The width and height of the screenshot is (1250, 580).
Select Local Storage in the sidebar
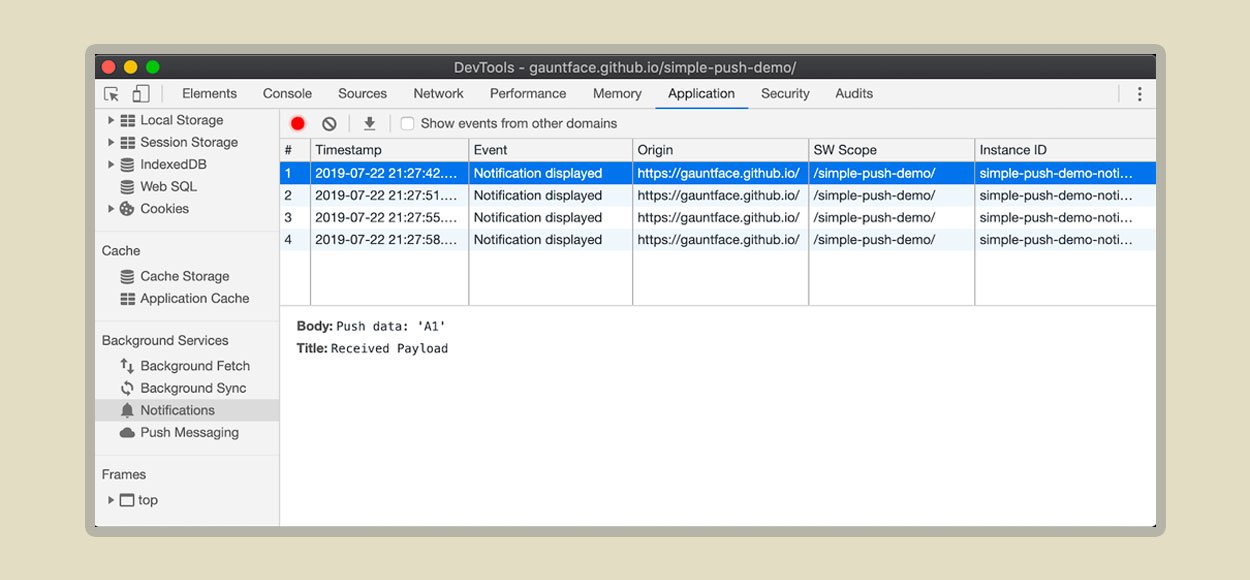point(182,120)
